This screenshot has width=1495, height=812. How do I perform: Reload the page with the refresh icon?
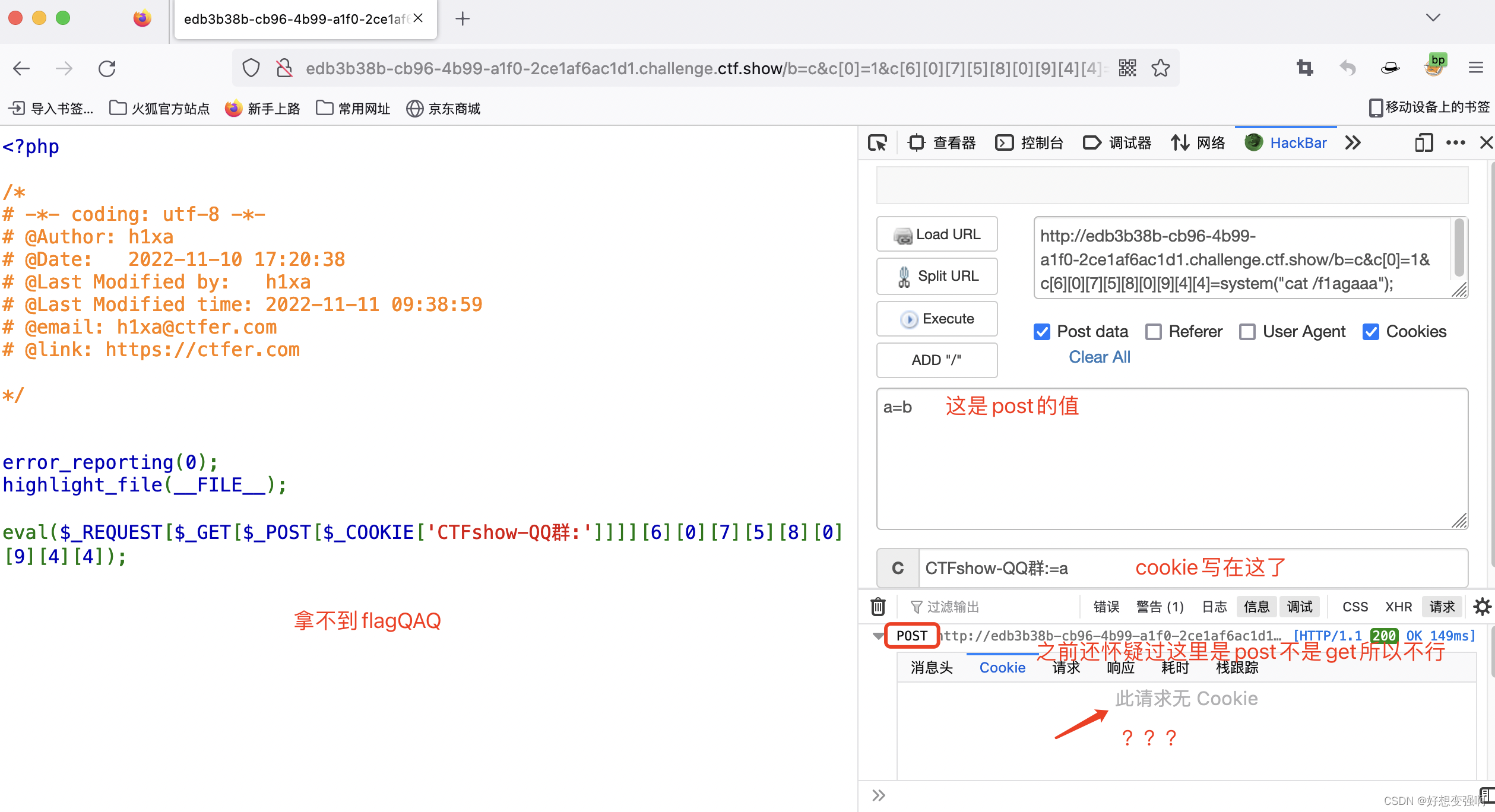[107, 68]
